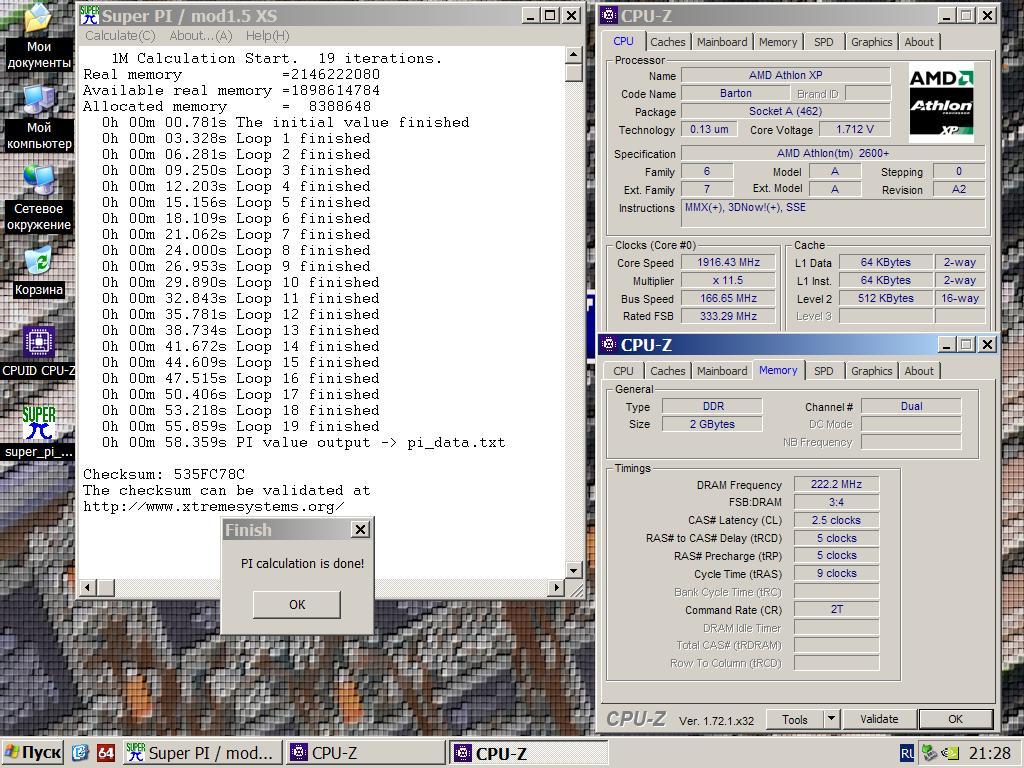Click the taskbar clock showing 21:28

(x=989, y=753)
